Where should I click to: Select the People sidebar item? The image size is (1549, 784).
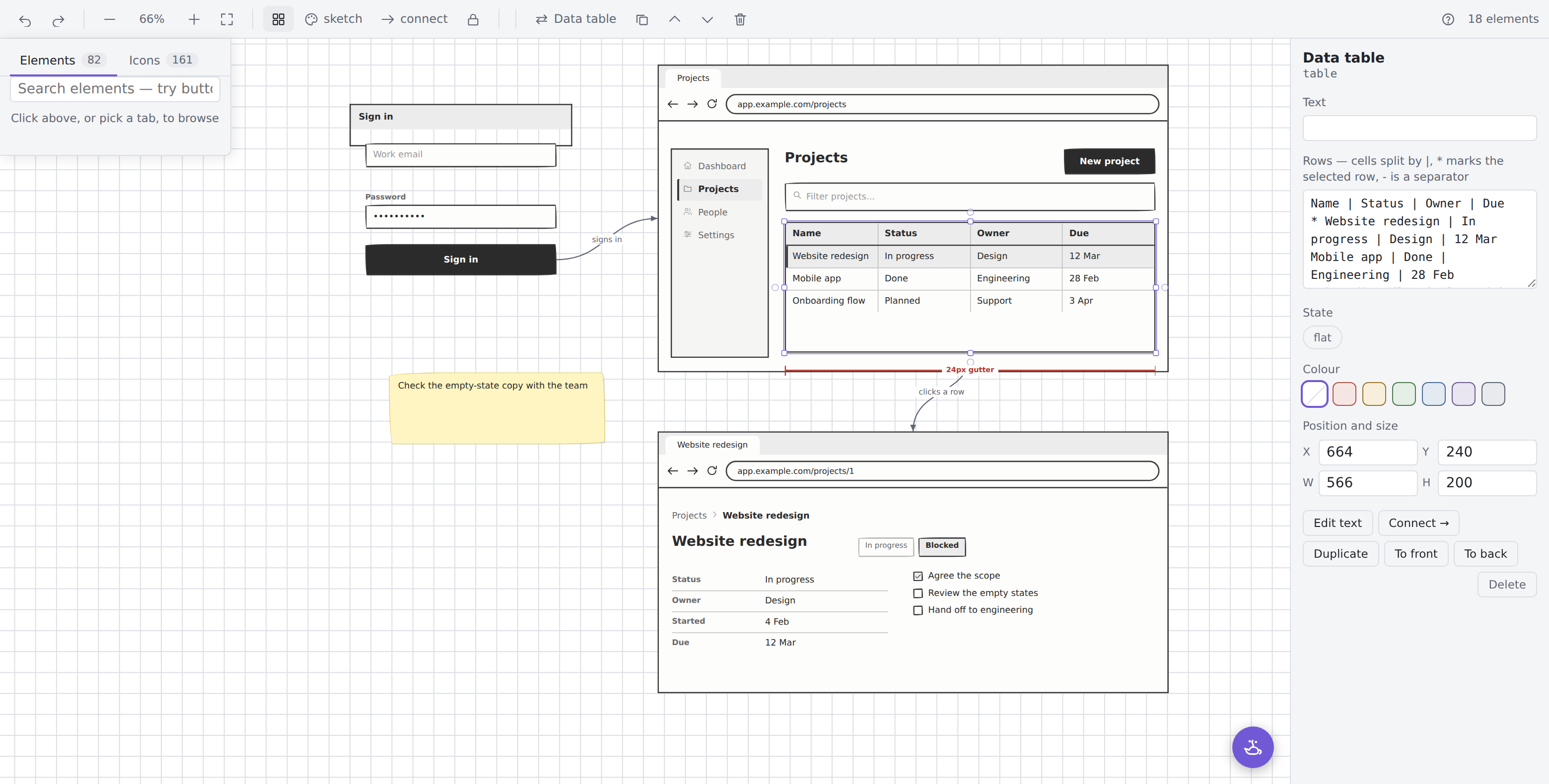coord(719,212)
